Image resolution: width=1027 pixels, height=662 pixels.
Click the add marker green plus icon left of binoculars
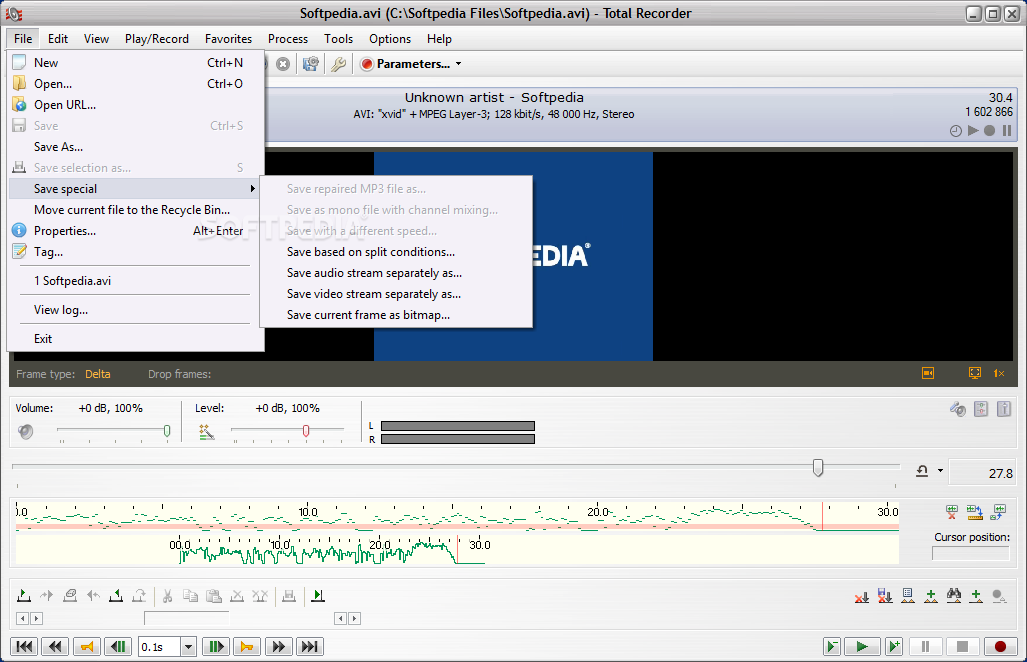click(x=931, y=595)
